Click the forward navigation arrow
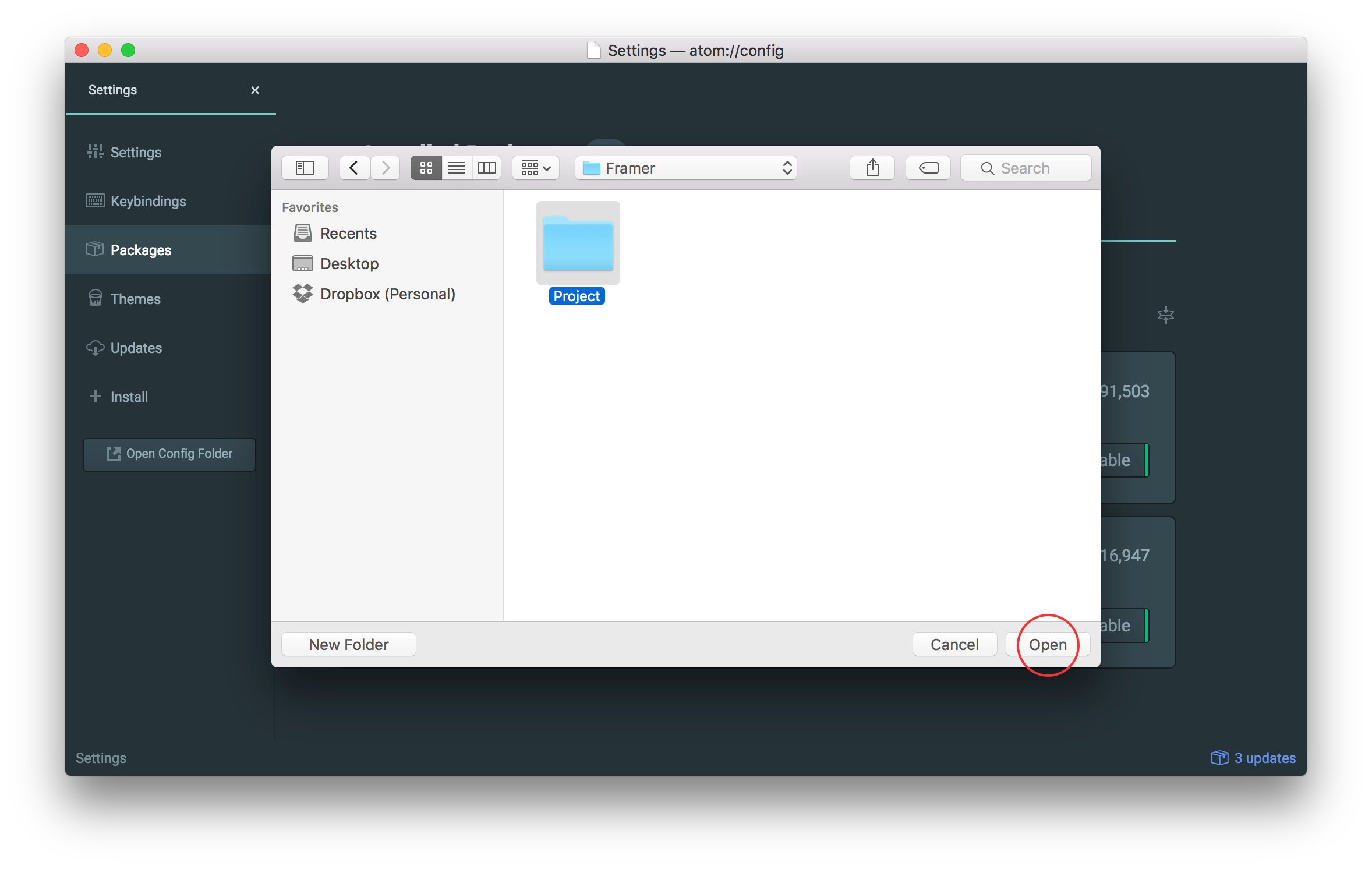1372x869 pixels. [385, 168]
